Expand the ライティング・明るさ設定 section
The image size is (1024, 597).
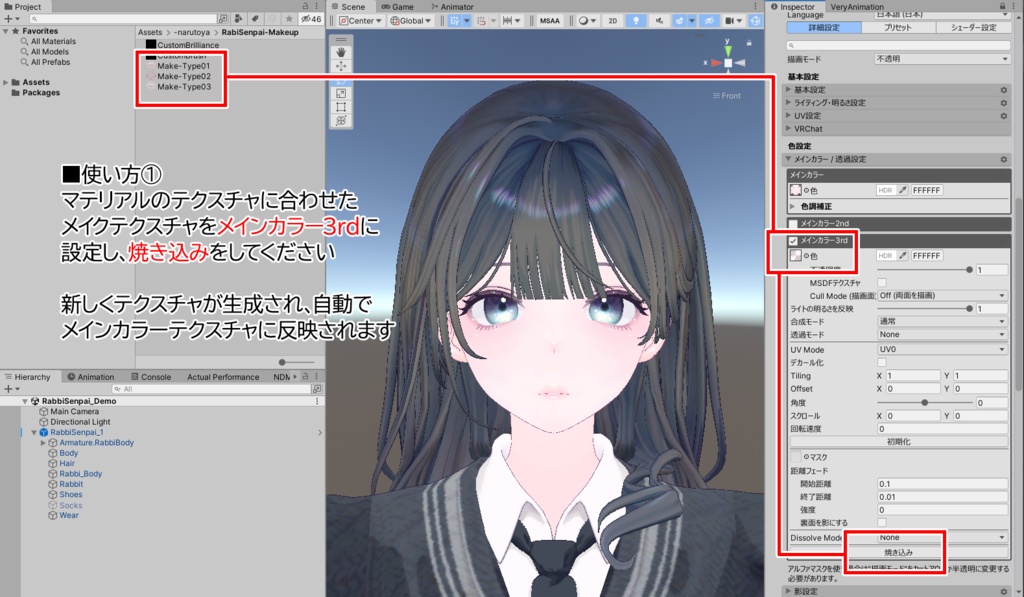tap(899, 103)
